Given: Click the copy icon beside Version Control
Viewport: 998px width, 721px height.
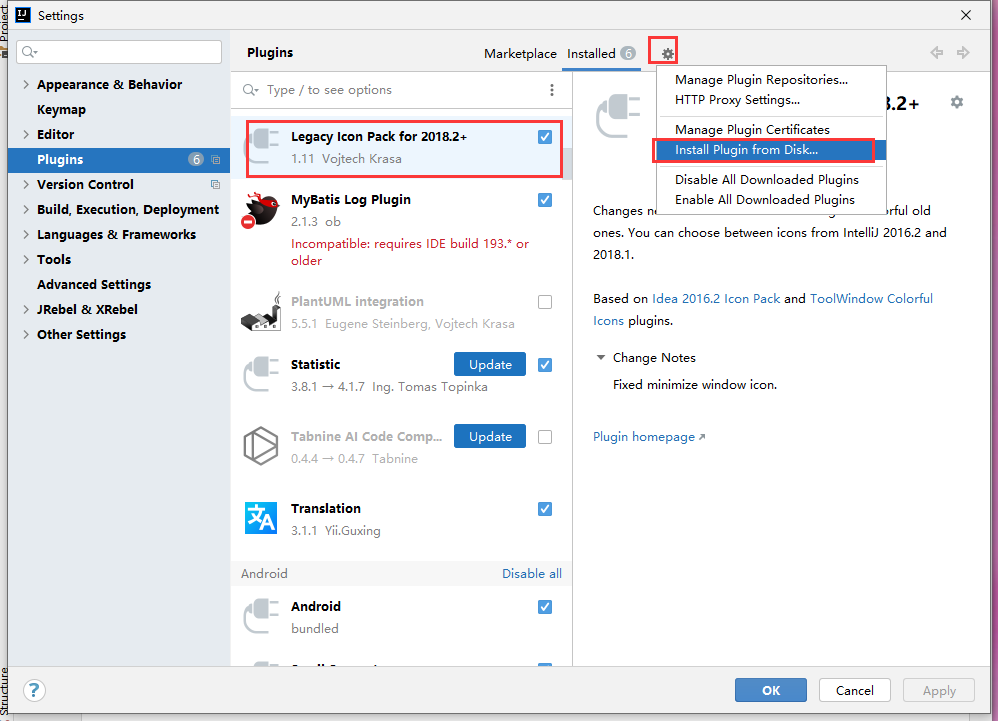Looking at the screenshot, I should (215, 185).
